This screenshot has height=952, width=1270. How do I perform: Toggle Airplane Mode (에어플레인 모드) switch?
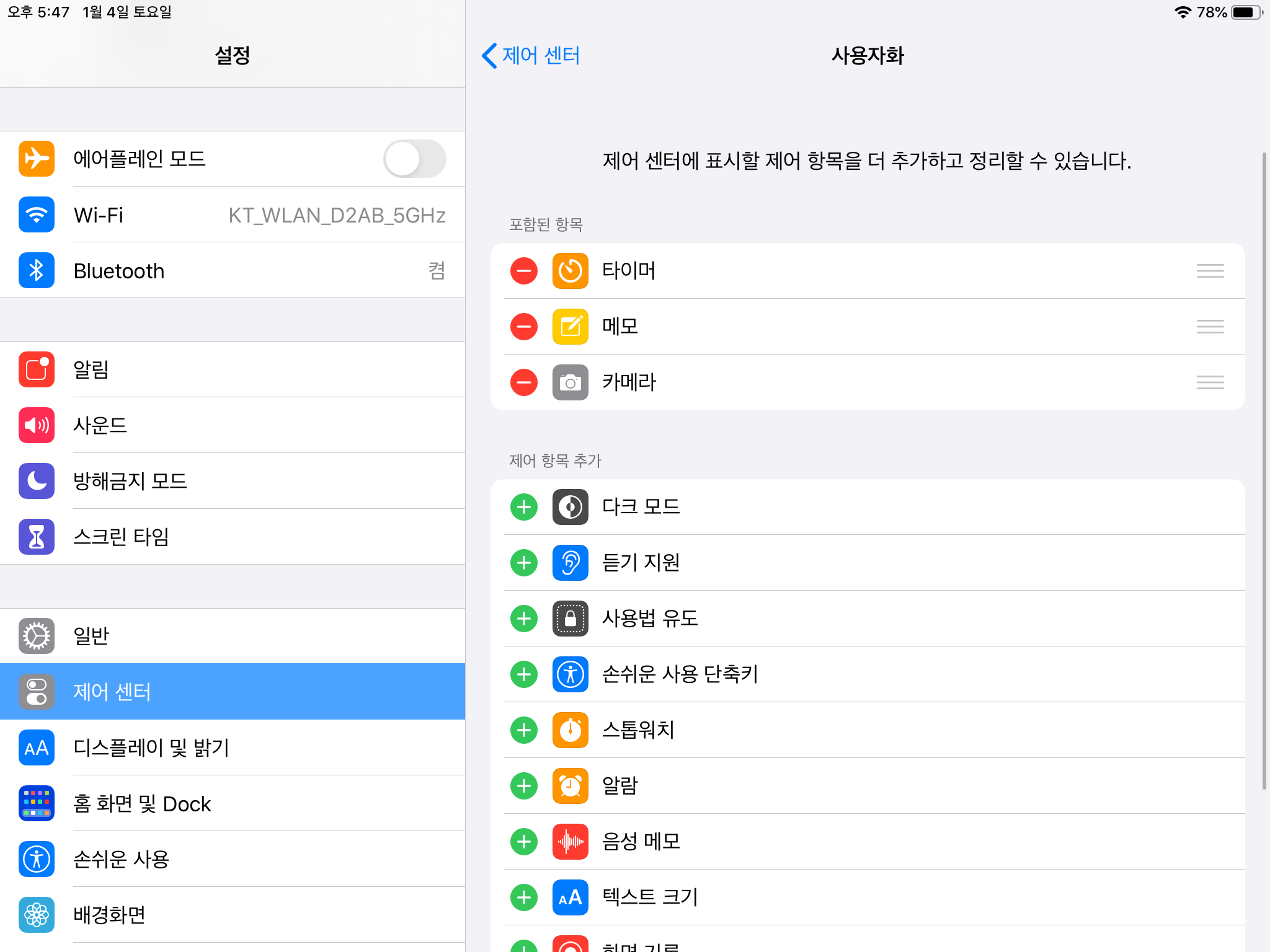coord(414,159)
